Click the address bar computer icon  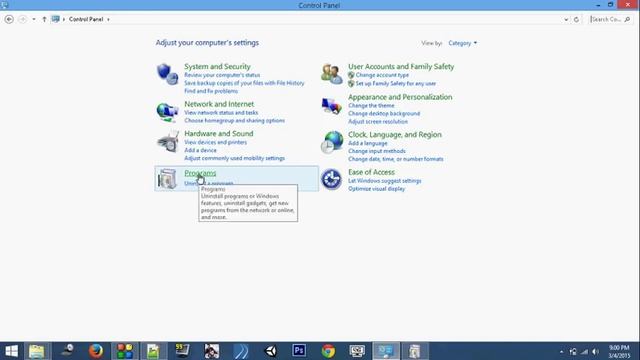tap(56, 19)
